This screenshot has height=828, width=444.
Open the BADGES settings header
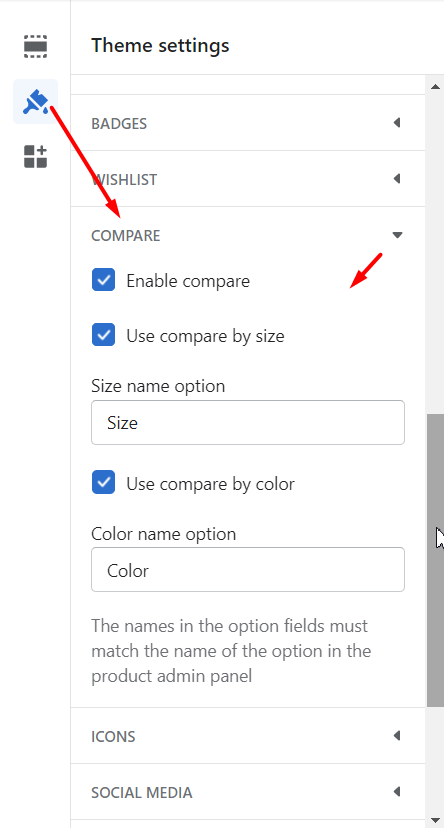pos(248,123)
